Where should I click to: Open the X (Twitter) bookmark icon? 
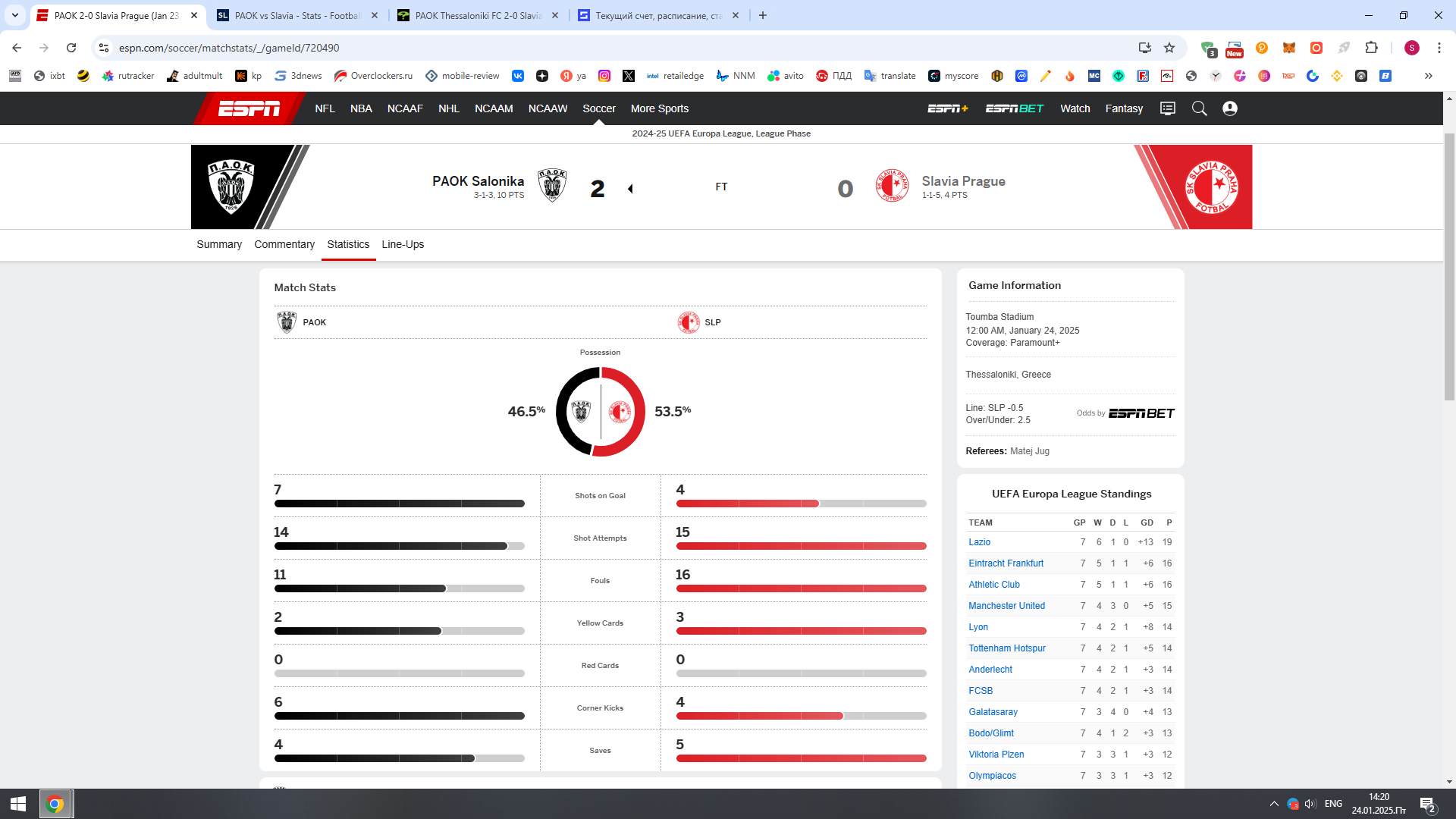pyautogui.click(x=629, y=76)
